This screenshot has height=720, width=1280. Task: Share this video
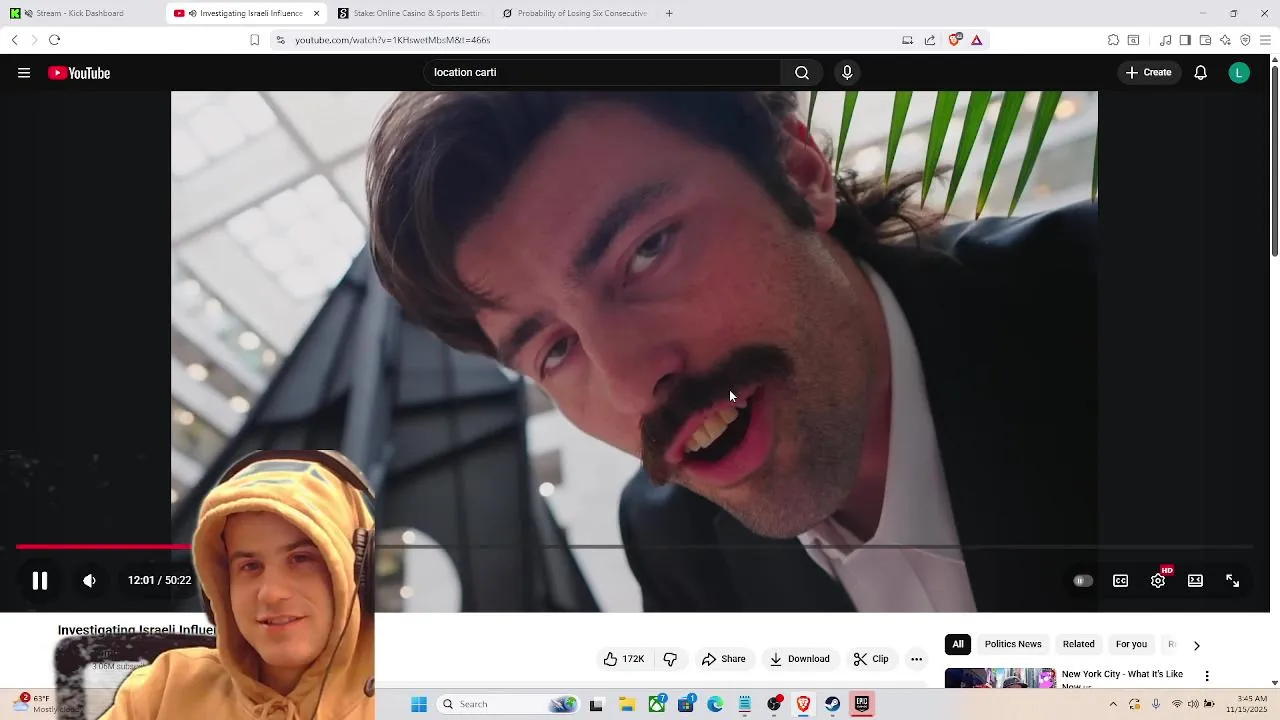point(724,659)
